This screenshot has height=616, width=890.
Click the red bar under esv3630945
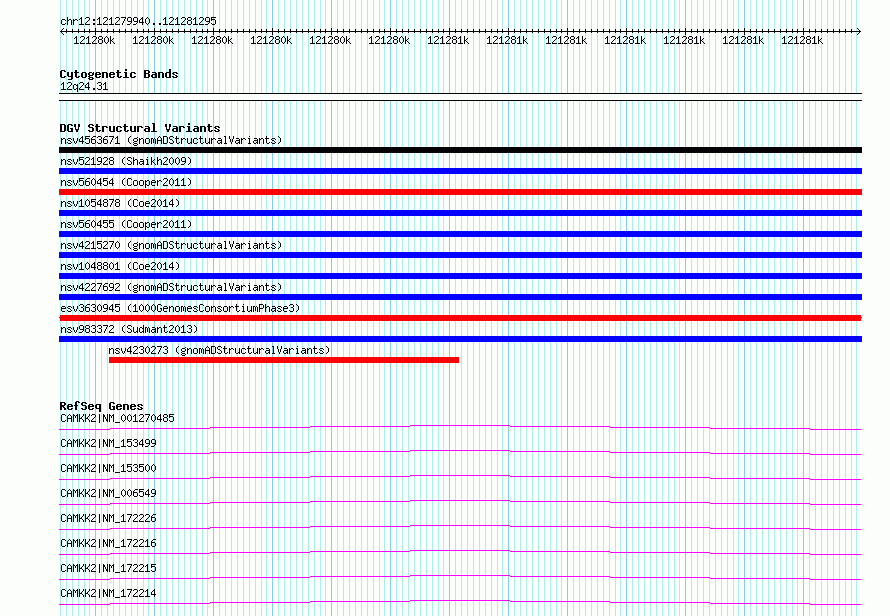[x=460, y=318]
